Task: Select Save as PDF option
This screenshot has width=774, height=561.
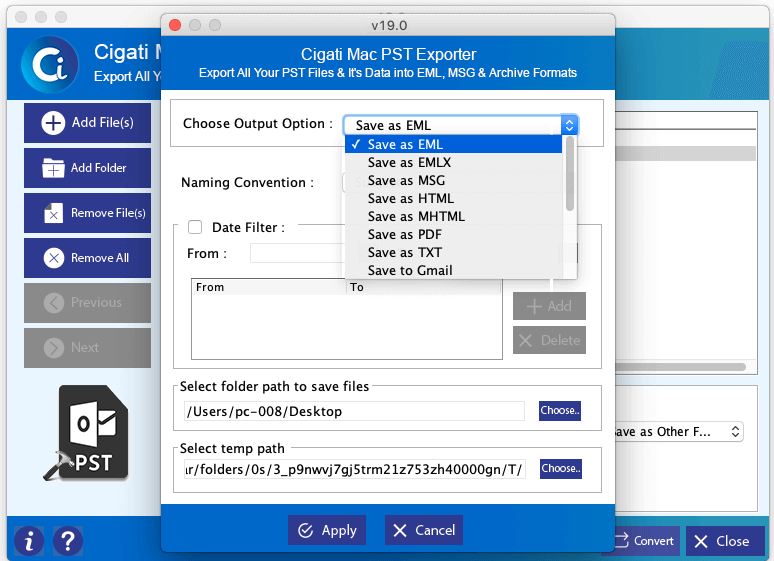Action: click(x=453, y=235)
